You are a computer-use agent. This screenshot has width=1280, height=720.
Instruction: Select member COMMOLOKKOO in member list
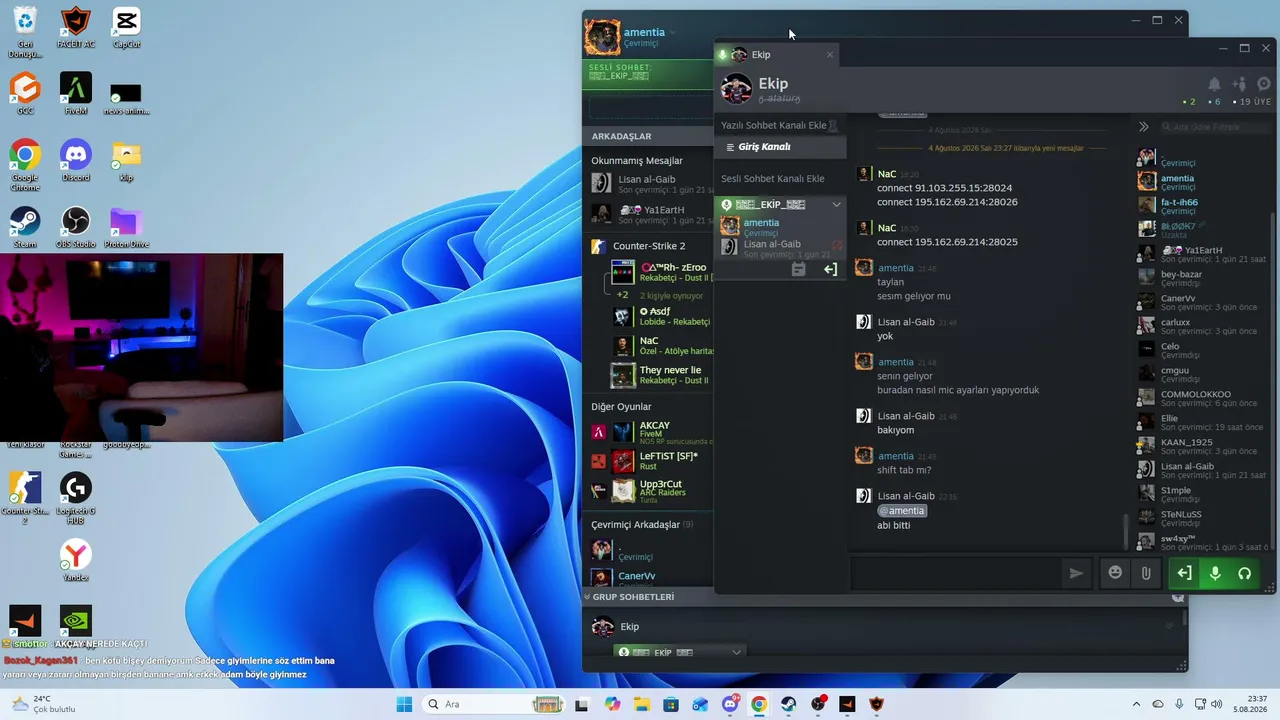(1202, 398)
